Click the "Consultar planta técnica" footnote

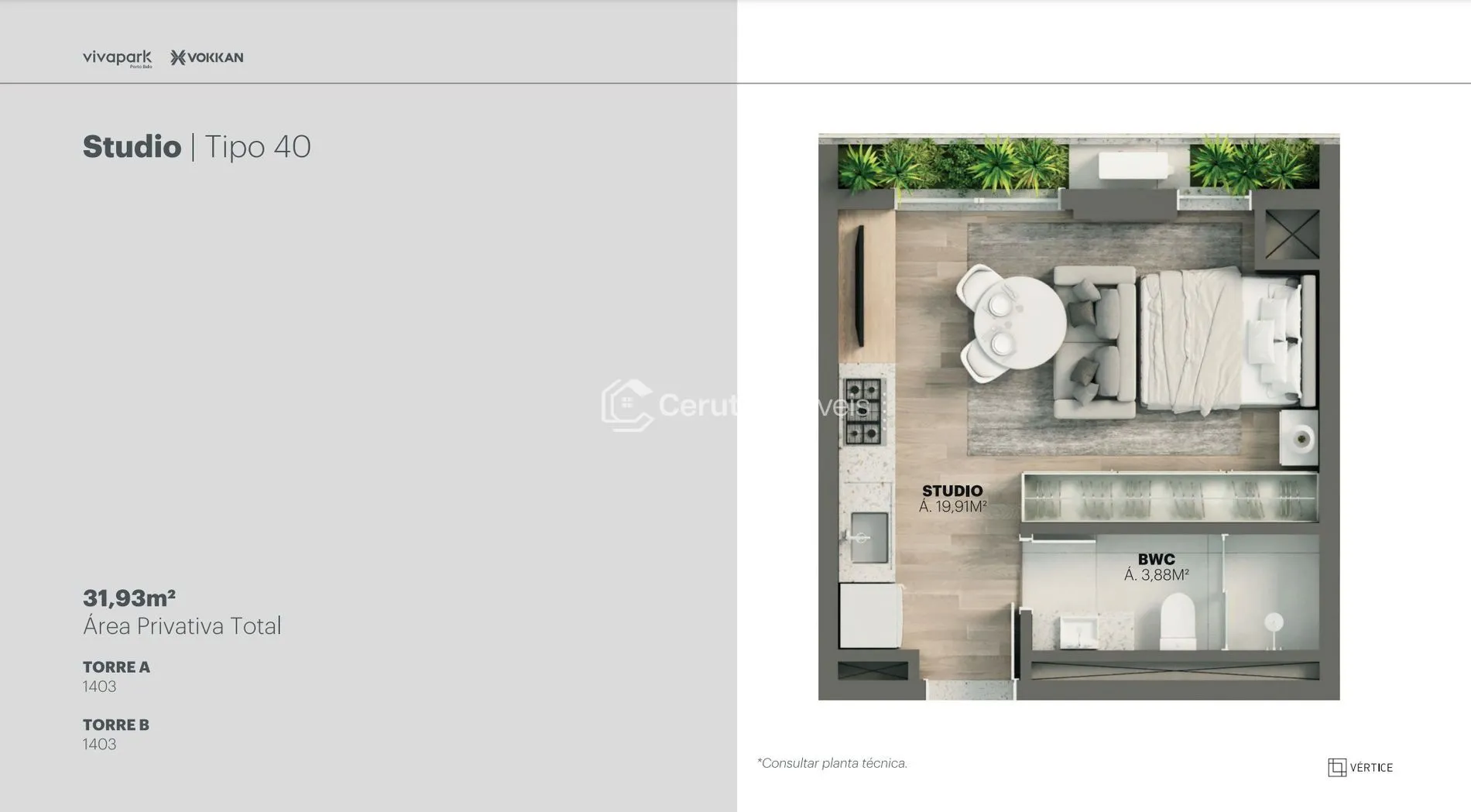point(832,763)
